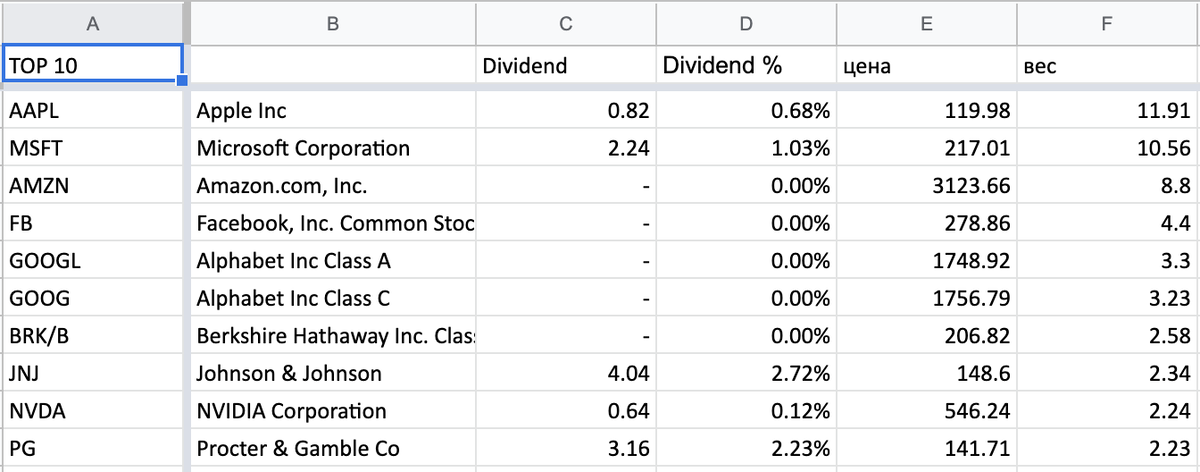This screenshot has width=1200, height=472.
Task: Select column D header
Action: pyautogui.click(x=746, y=24)
